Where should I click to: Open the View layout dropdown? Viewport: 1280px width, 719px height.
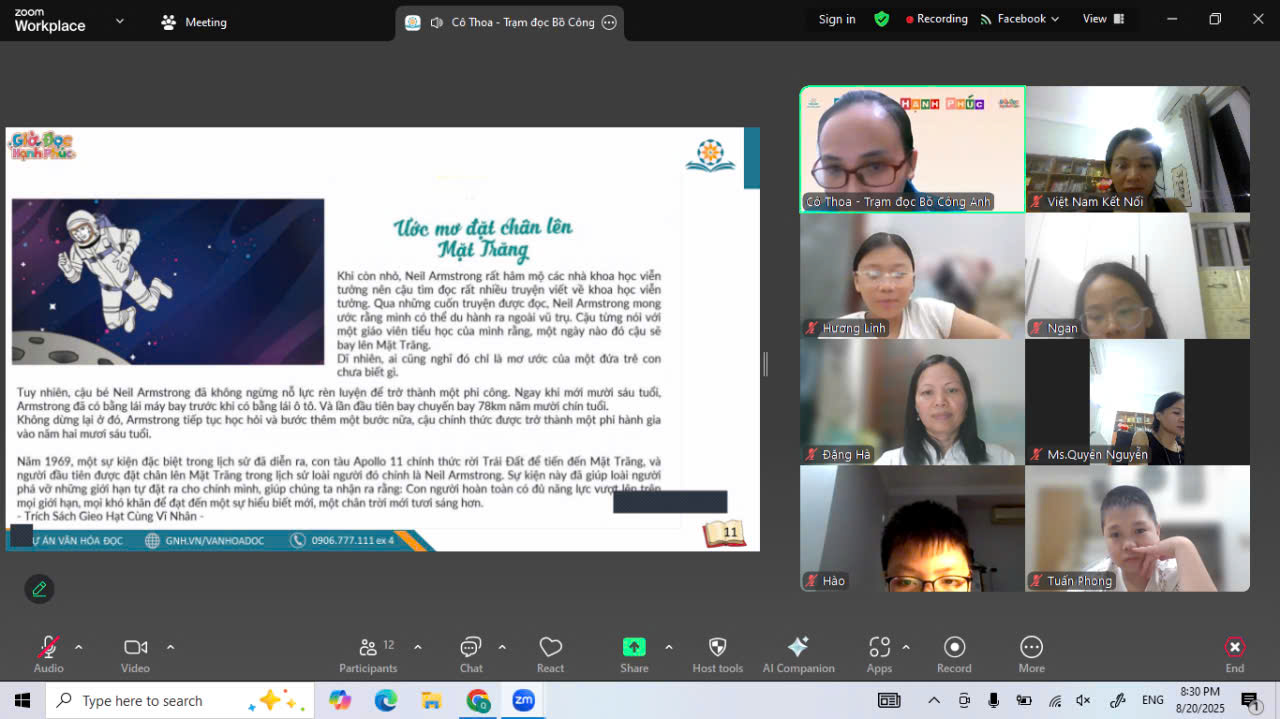1103,19
